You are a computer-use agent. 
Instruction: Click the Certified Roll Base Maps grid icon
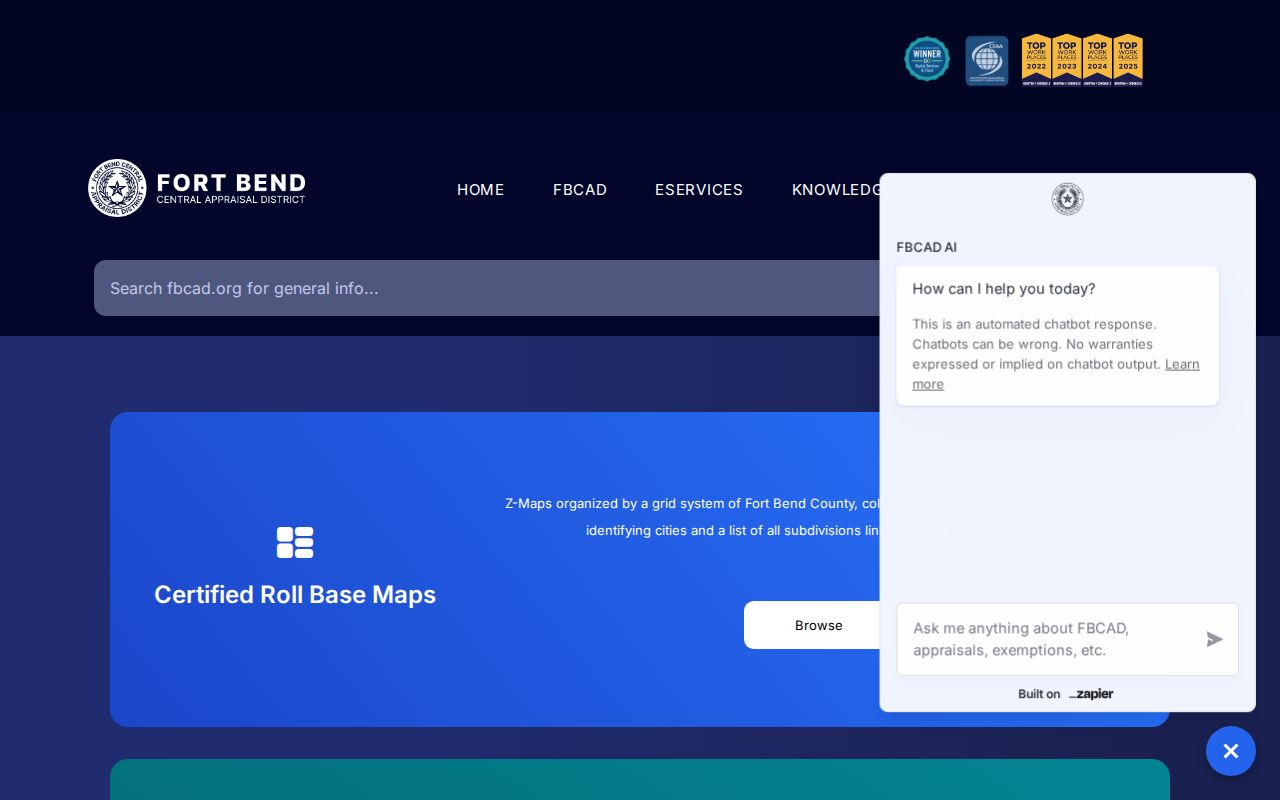[x=295, y=542]
